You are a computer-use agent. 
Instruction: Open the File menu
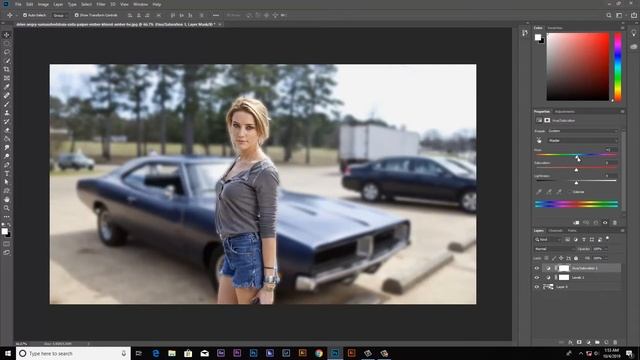(18, 4)
